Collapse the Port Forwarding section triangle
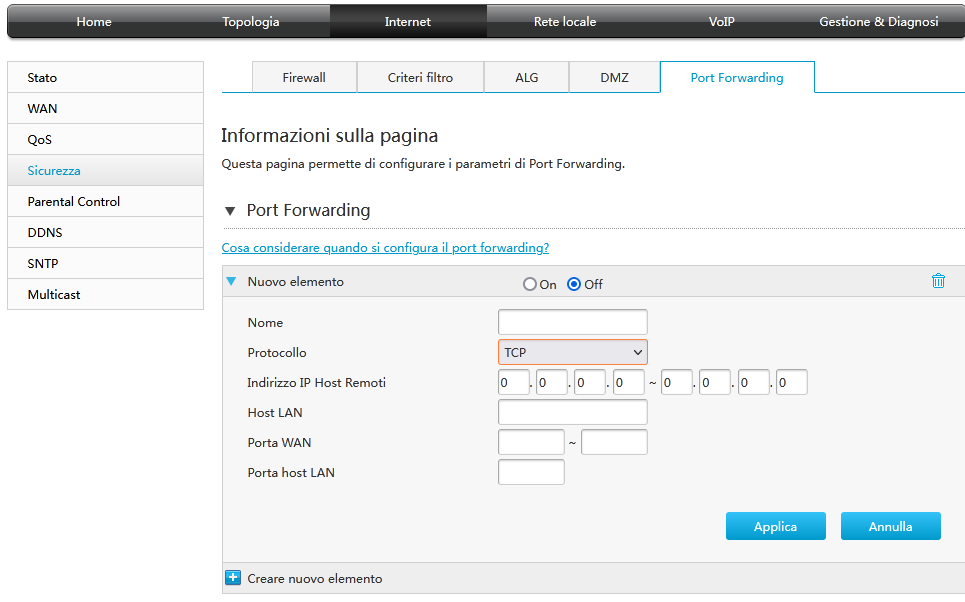 pos(230,211)
